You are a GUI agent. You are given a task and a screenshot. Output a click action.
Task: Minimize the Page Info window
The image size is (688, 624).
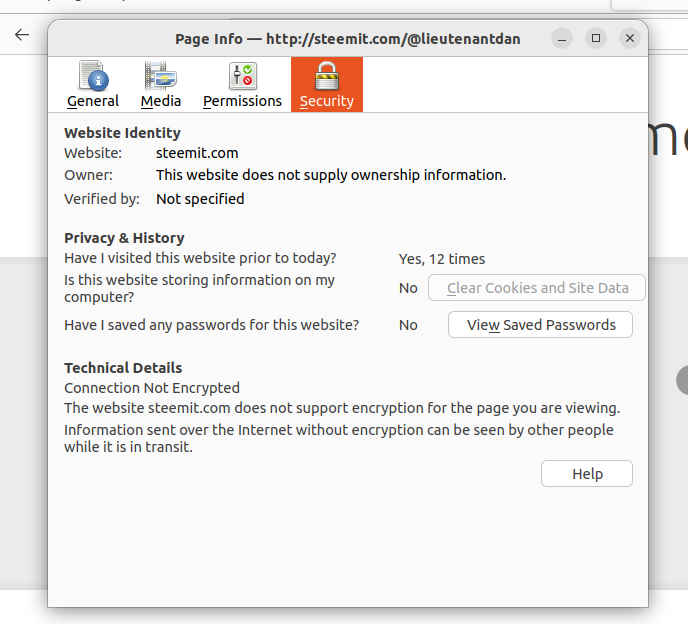562,39
